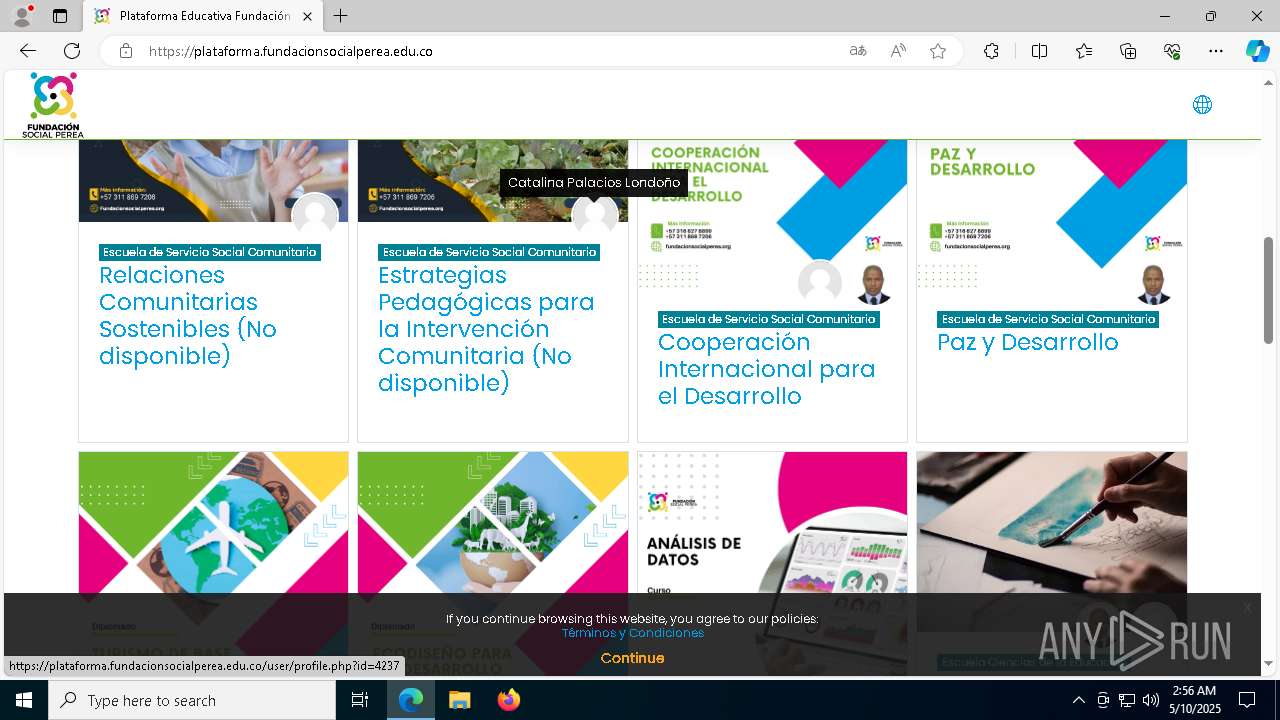Toggle split screen icon

pos(1039,51)
